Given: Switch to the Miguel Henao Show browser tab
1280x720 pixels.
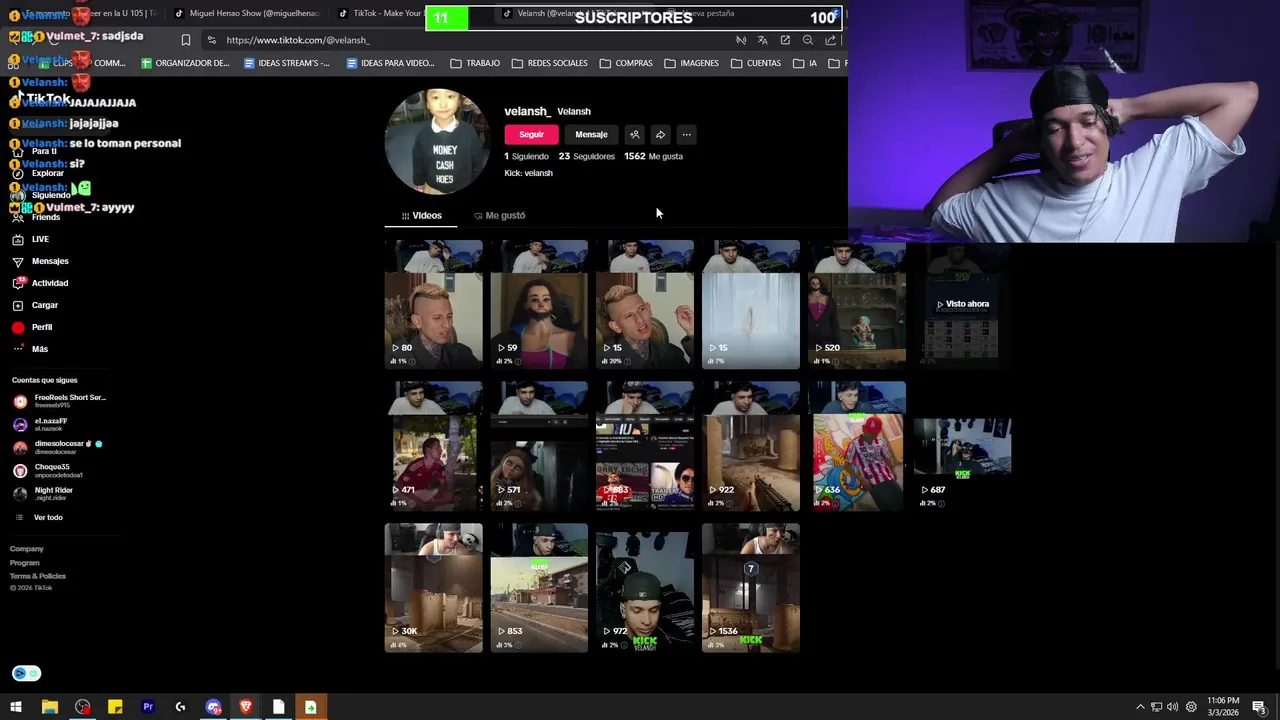Looking at the screenshot, I should pos(247,14).
